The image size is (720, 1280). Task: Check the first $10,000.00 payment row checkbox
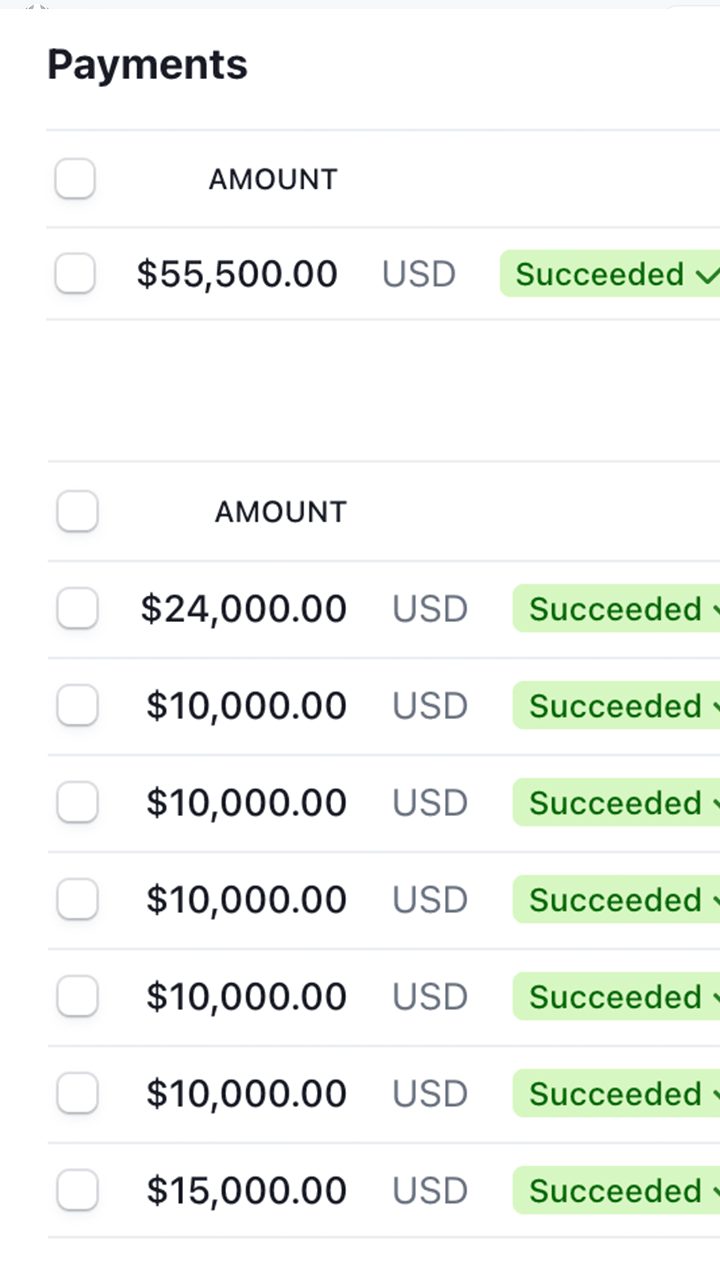coord(77,706)
